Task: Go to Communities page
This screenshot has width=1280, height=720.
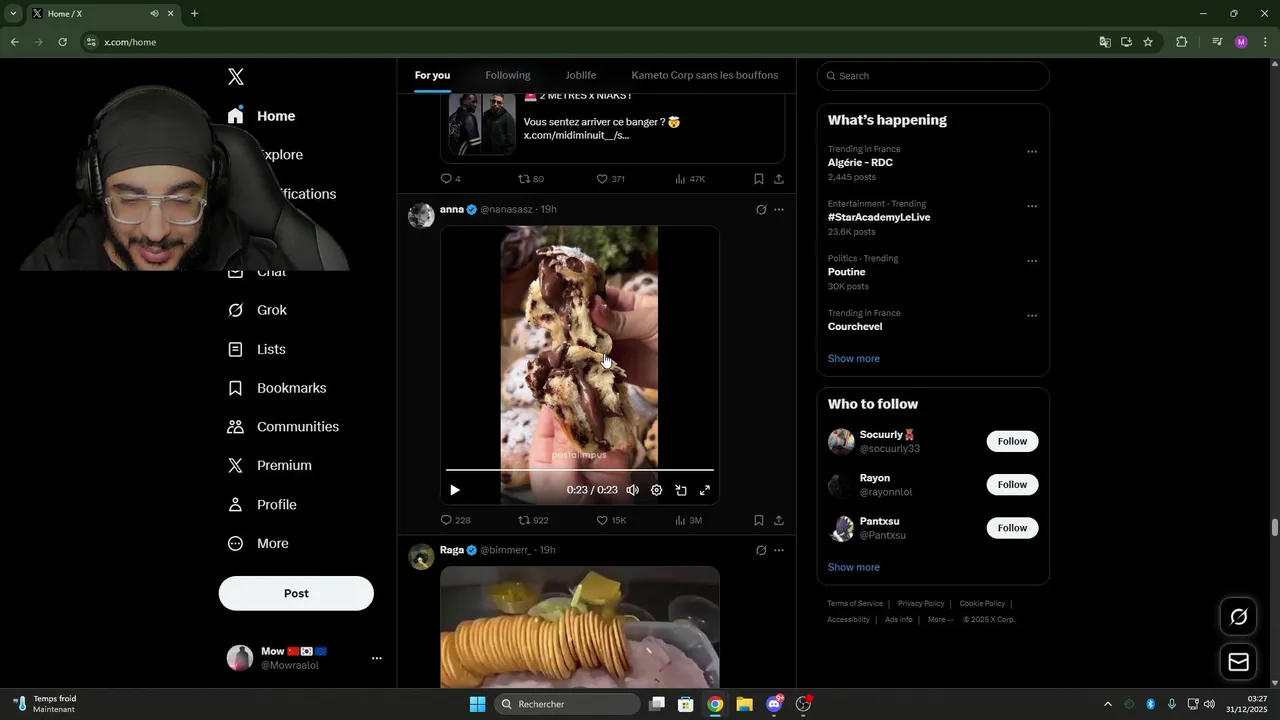Action: pos(283,427)
